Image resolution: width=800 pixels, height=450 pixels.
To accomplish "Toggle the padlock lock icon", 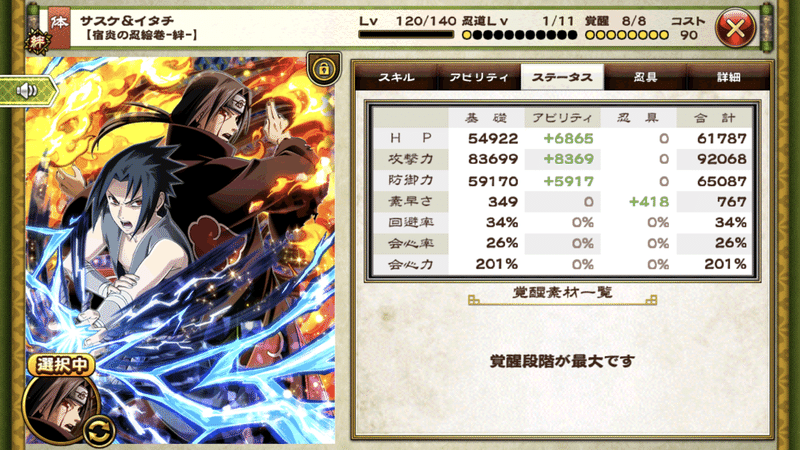I will (x=323, y=68).
